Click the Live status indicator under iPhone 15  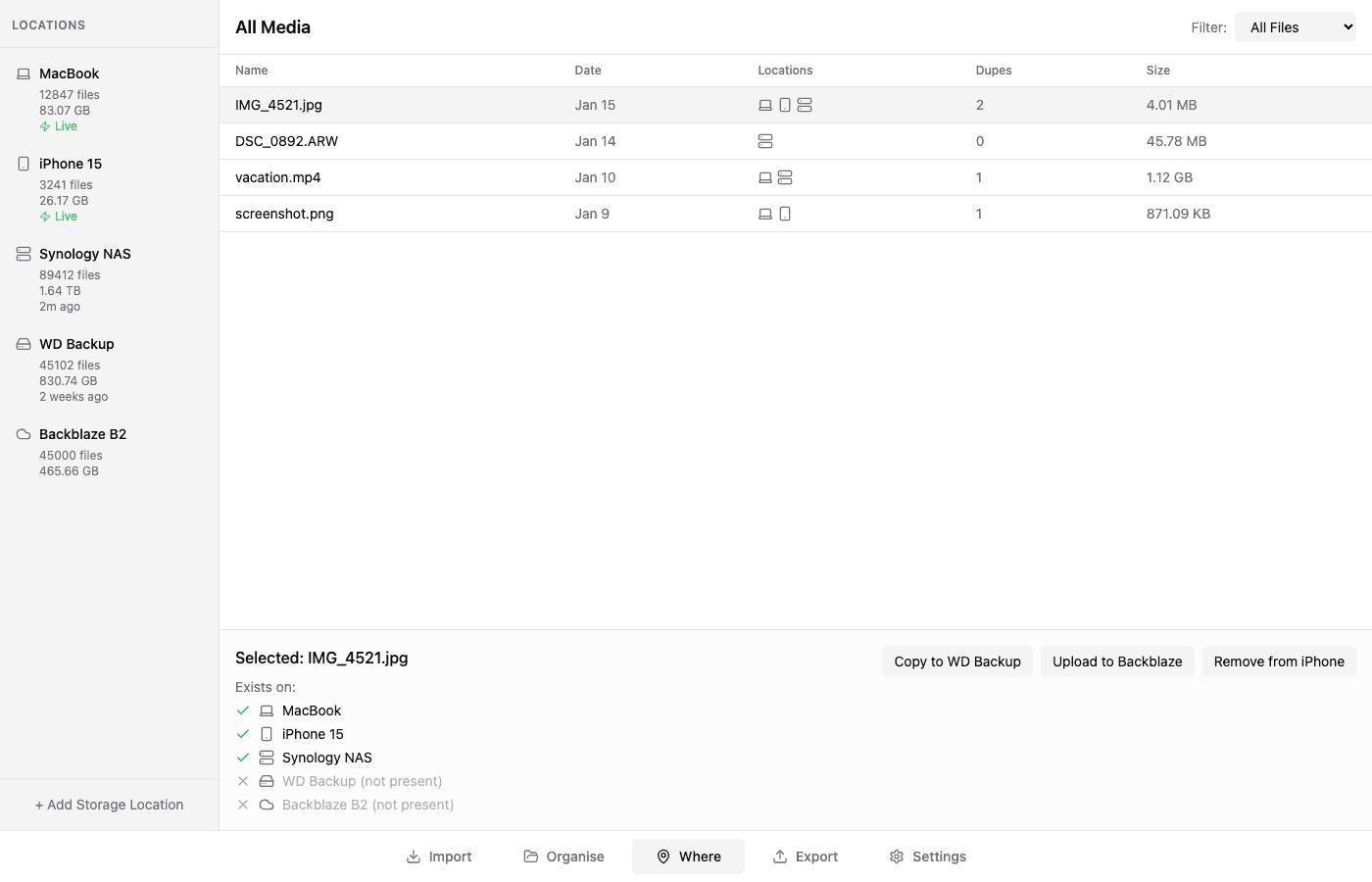click(x=59, y=216)
